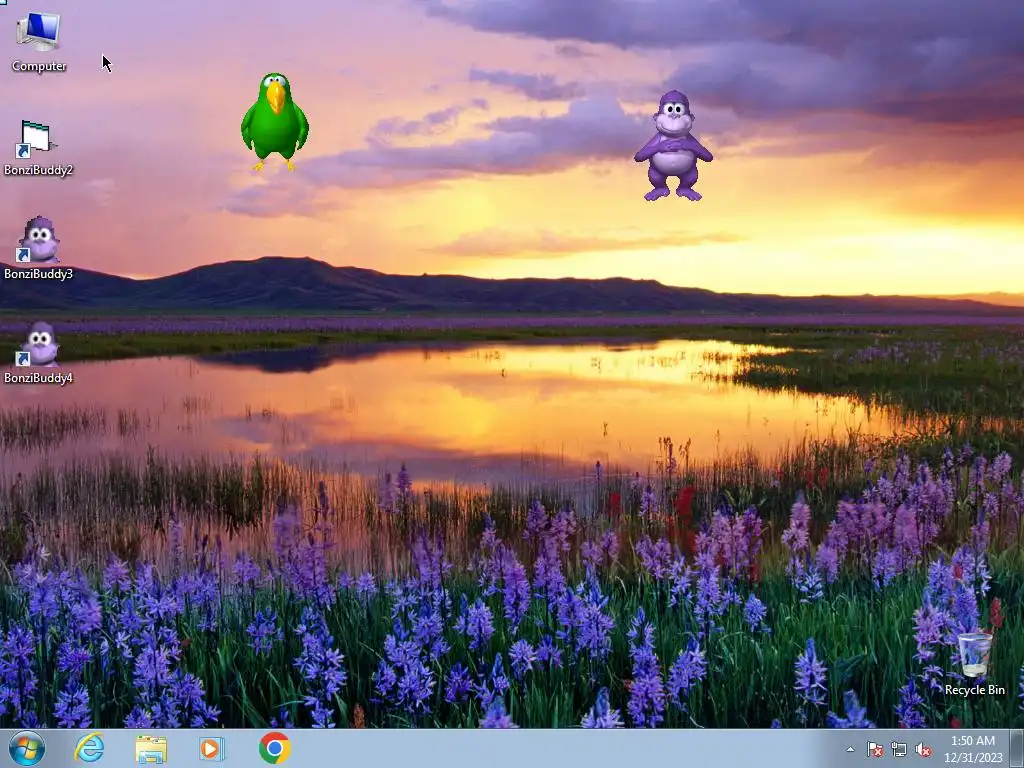Image resolution: width=1024 pixels, height=768 pixels.
Task: Open the Windows Start menu orb
Action: [27, 748]
